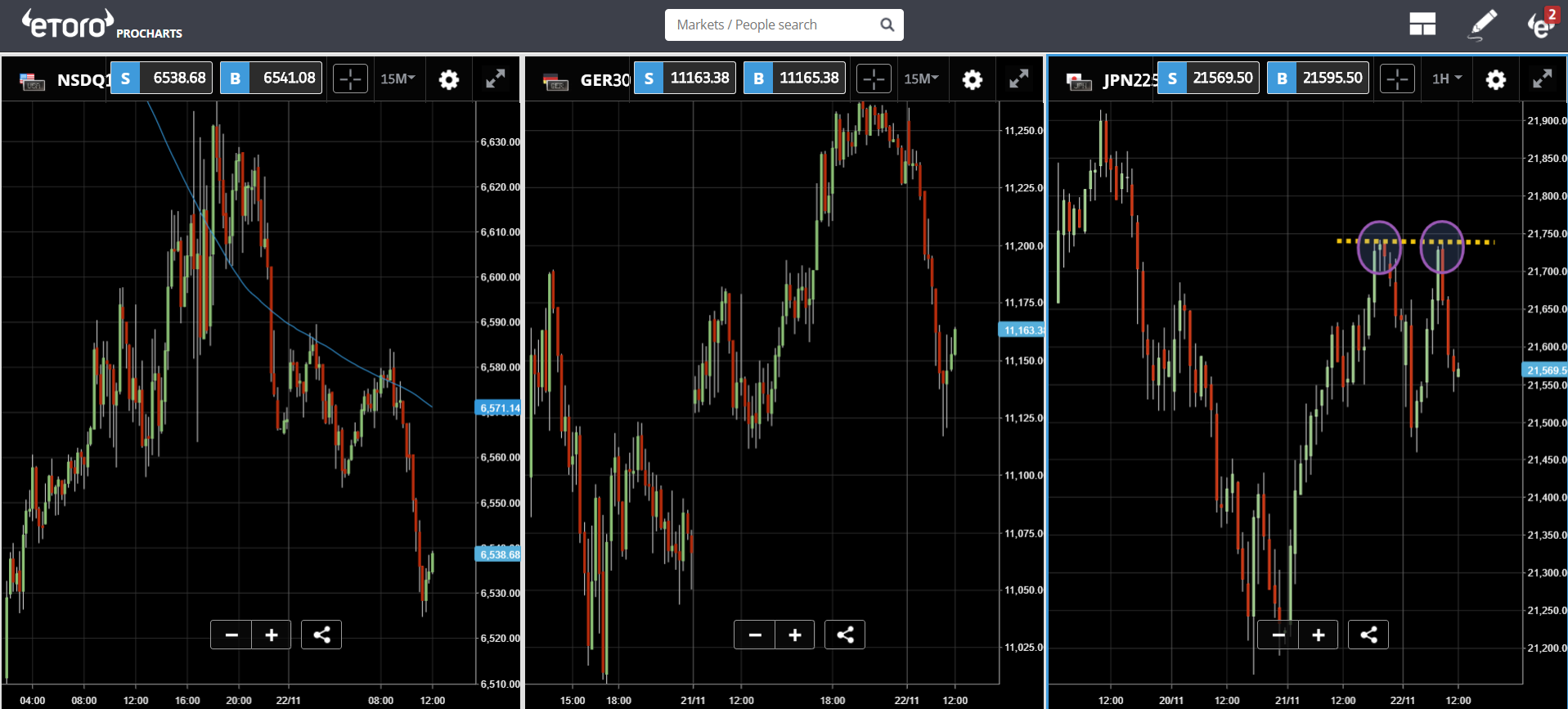This screenshot has width=1568, height=709.
Task: Click the JPN225 ticker name label
Action: (1130, 79)
